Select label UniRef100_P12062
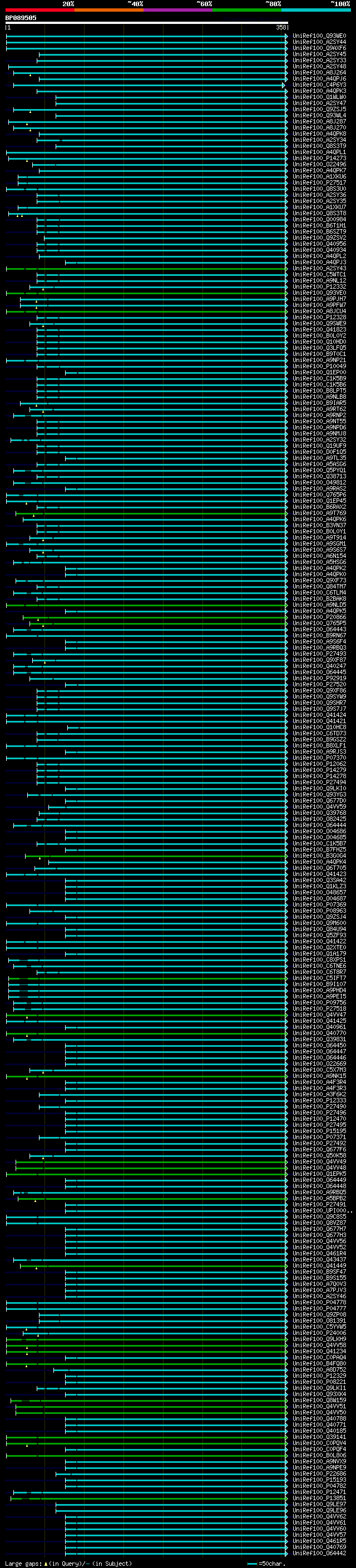This screenshot has height=1568, width=356. coord(319,764)
